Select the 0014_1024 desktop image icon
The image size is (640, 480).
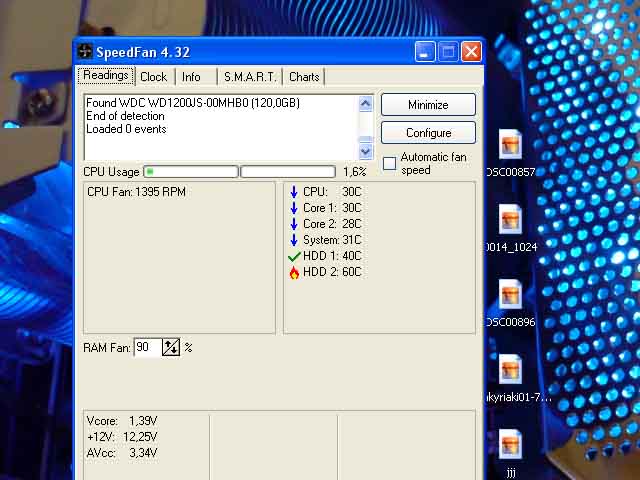click(x=510, y=219)
